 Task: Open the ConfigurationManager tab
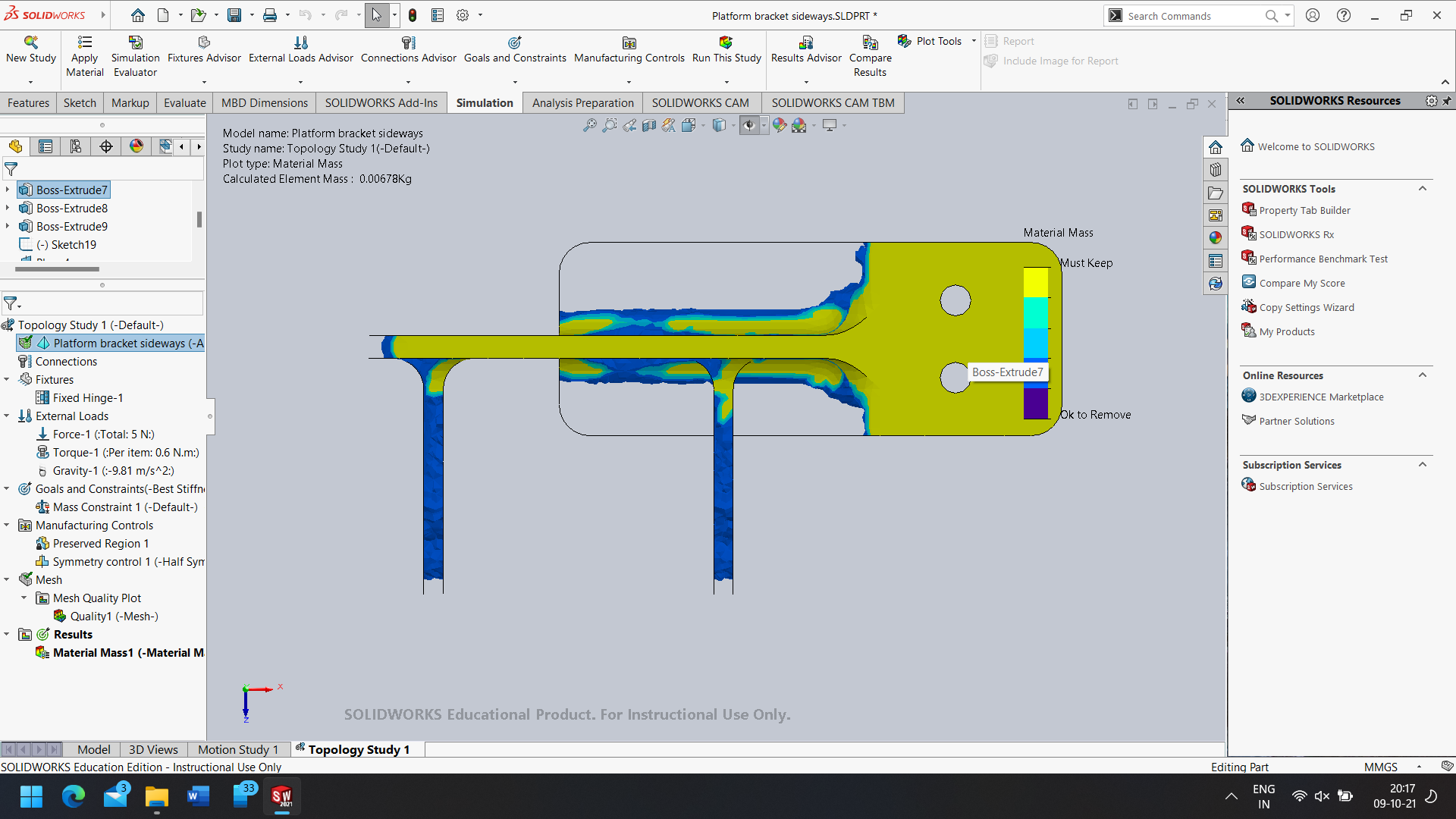76,146
